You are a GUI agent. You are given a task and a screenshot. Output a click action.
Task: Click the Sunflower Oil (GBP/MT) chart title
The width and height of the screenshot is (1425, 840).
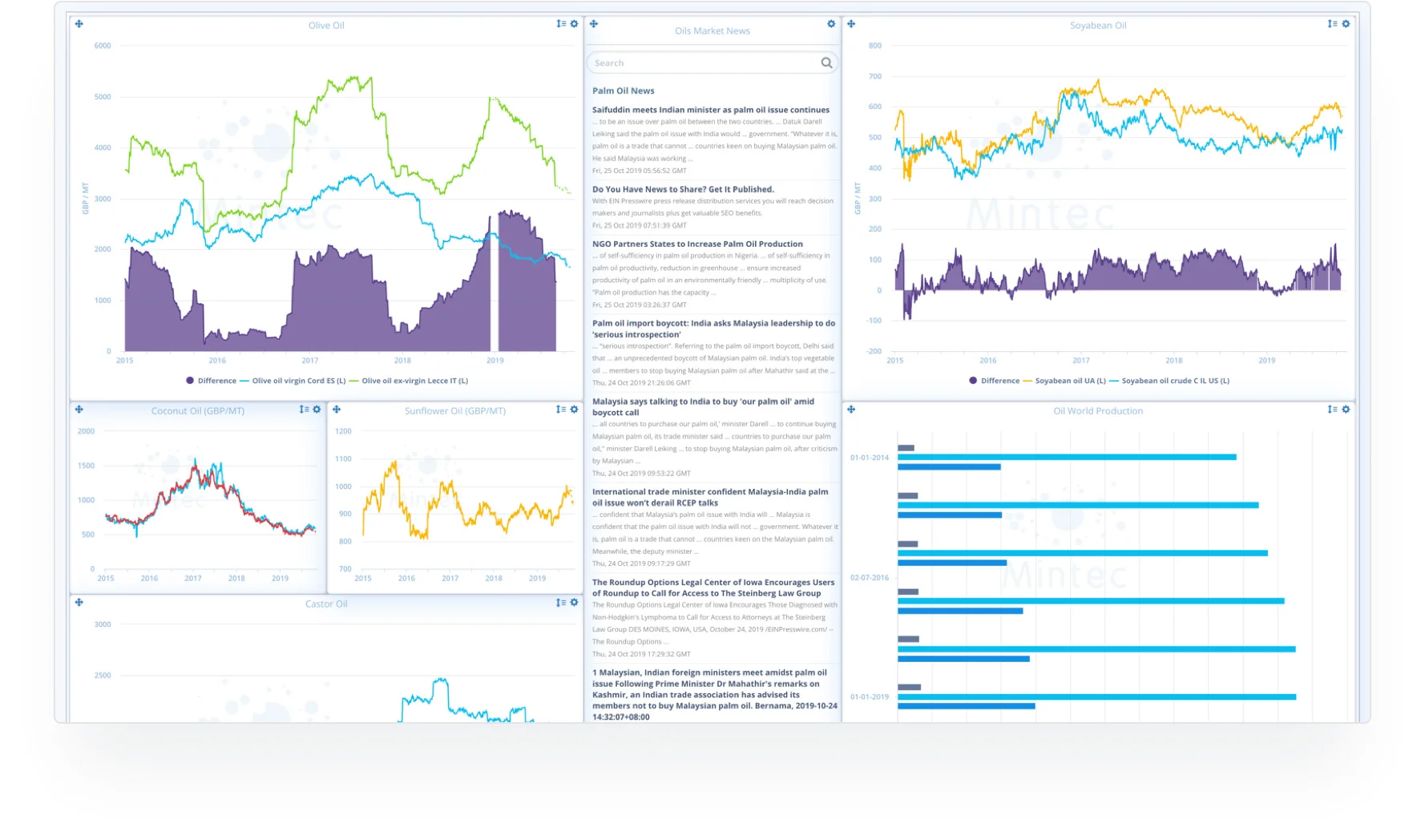click(455, 411)
